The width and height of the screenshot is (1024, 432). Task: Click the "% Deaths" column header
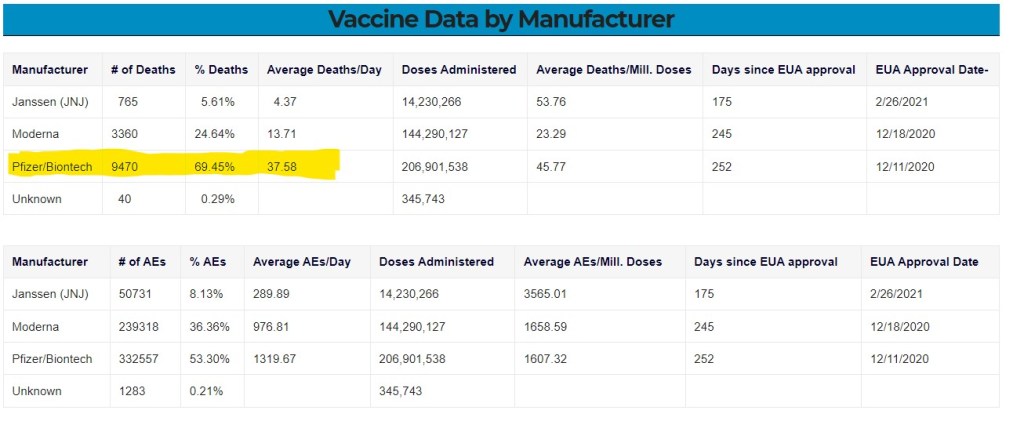(x=222, y=70)
